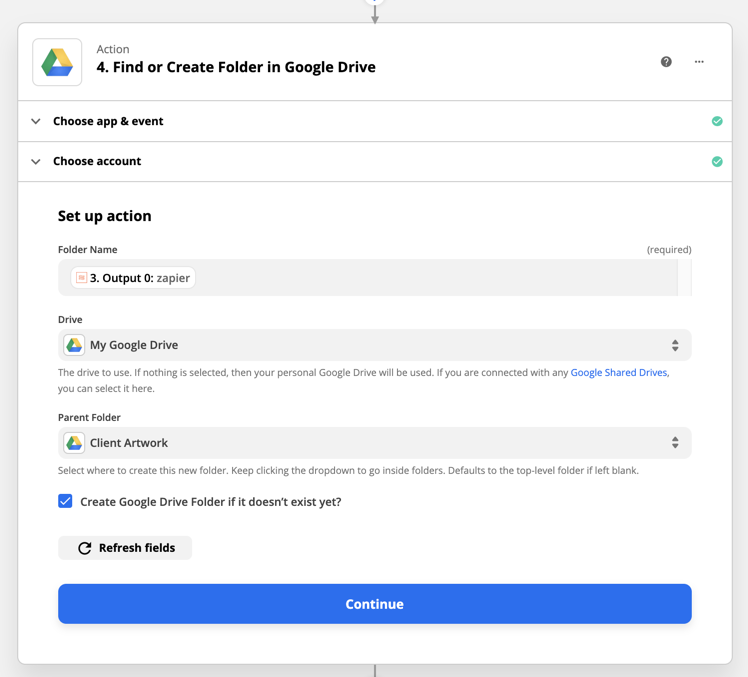Click the Continue button
This screenshot has width=748, height=677.
(374, 604)
